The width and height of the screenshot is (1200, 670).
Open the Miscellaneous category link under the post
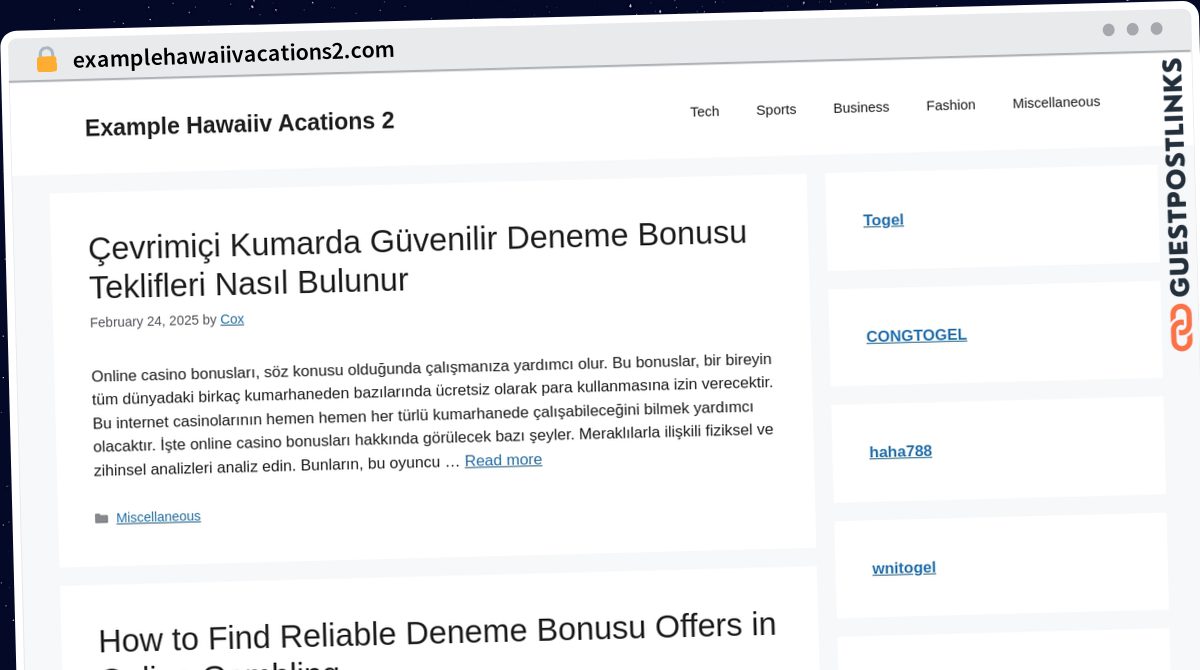158,517
